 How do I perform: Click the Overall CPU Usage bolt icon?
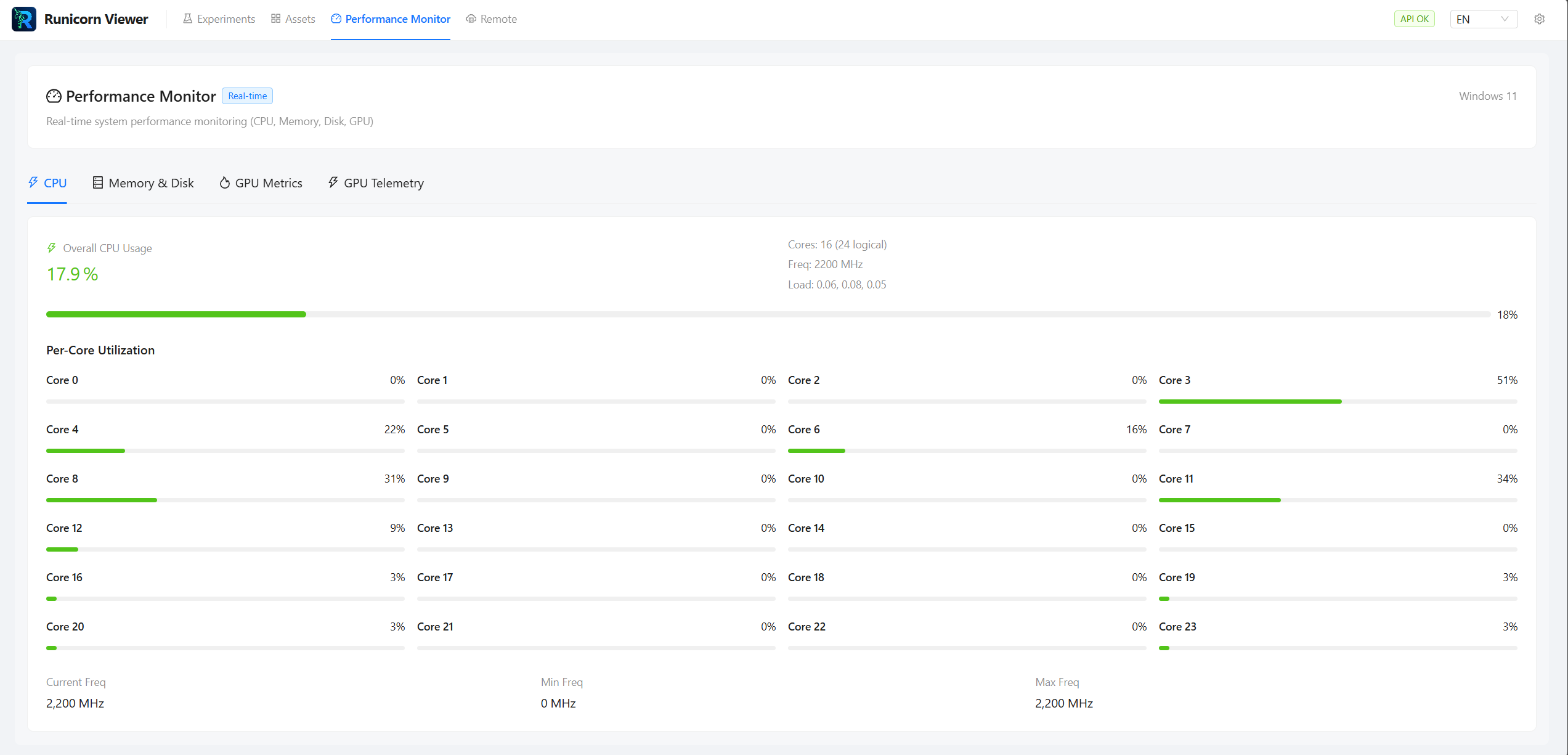(x=52, y=248)
